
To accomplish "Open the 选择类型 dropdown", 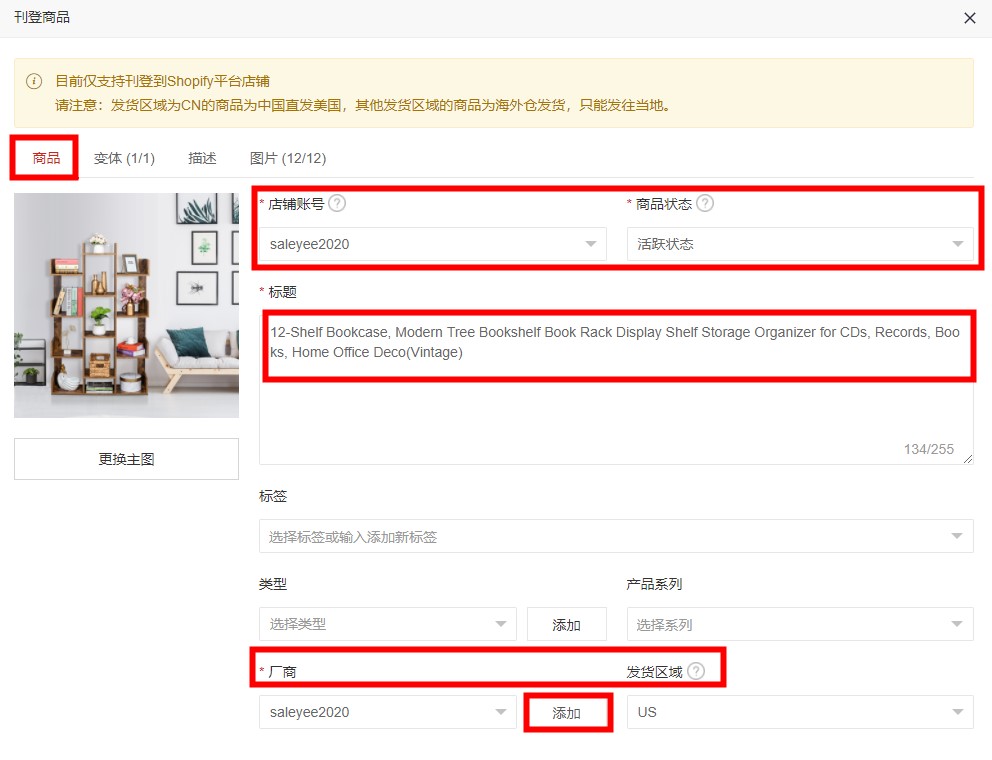I will [388, 624].
